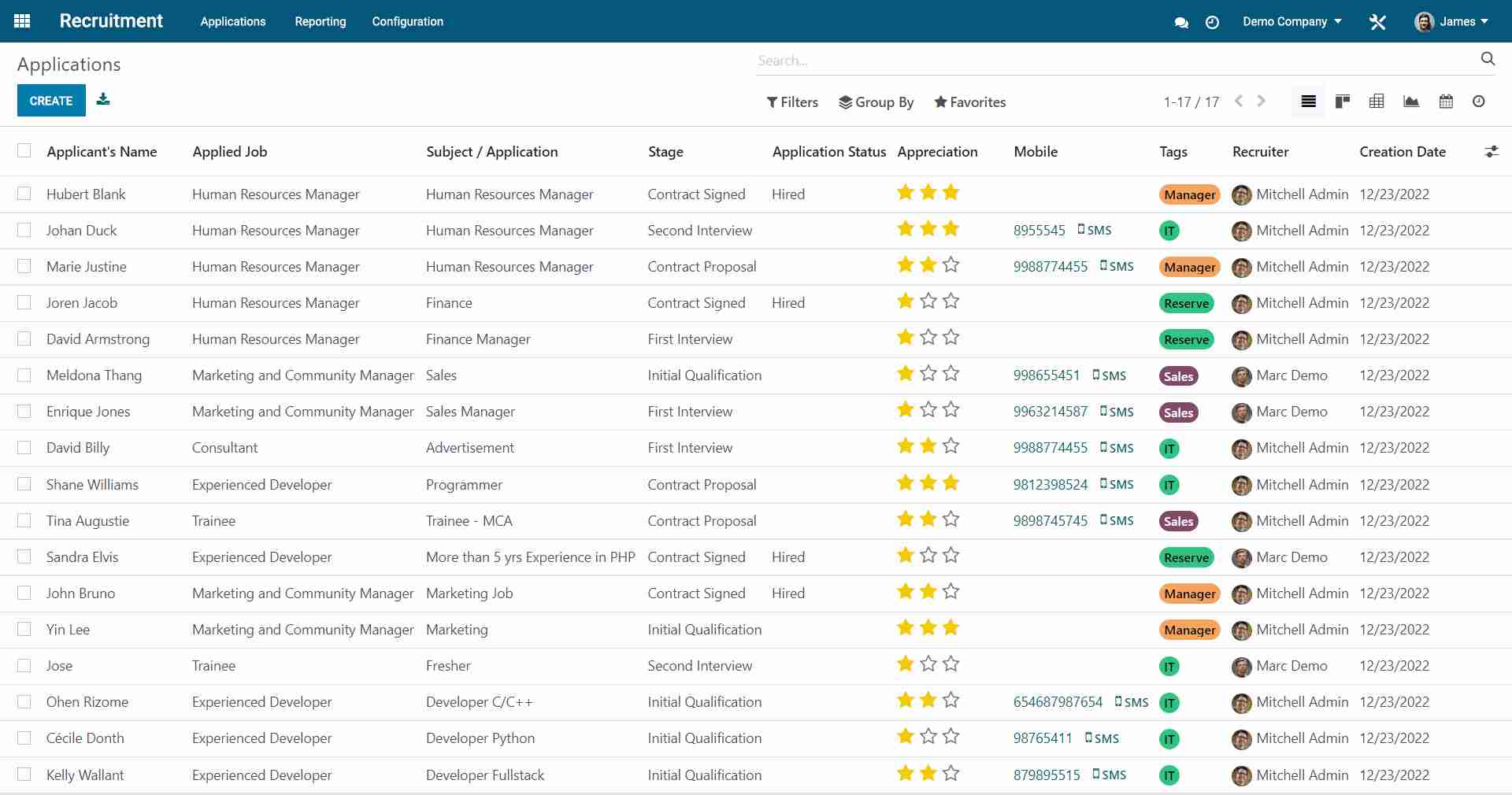1512x795 pixels.
Task: Check the David Armstrong row checkbox
Action: (x=24, y=338)
